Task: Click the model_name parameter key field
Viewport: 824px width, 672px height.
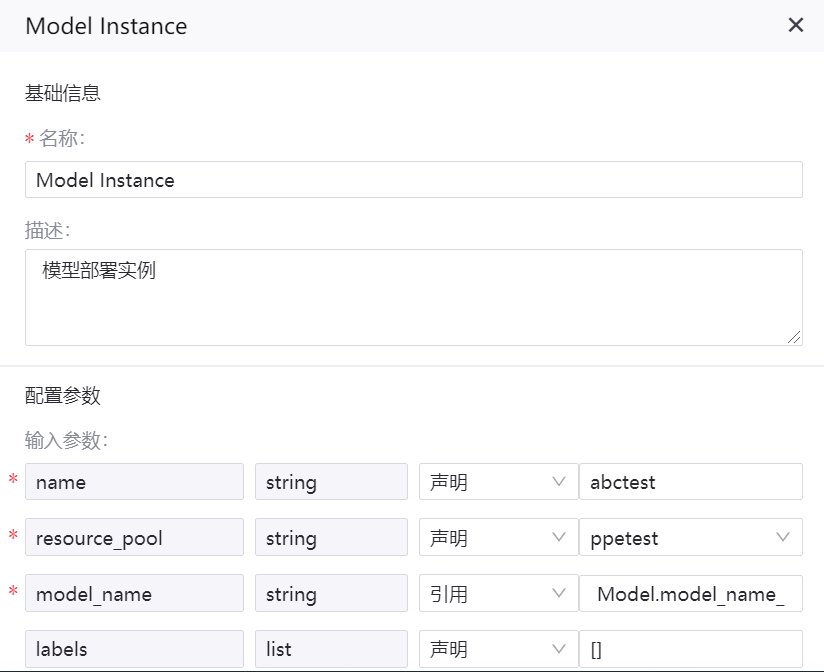Action: click(134, 594)
